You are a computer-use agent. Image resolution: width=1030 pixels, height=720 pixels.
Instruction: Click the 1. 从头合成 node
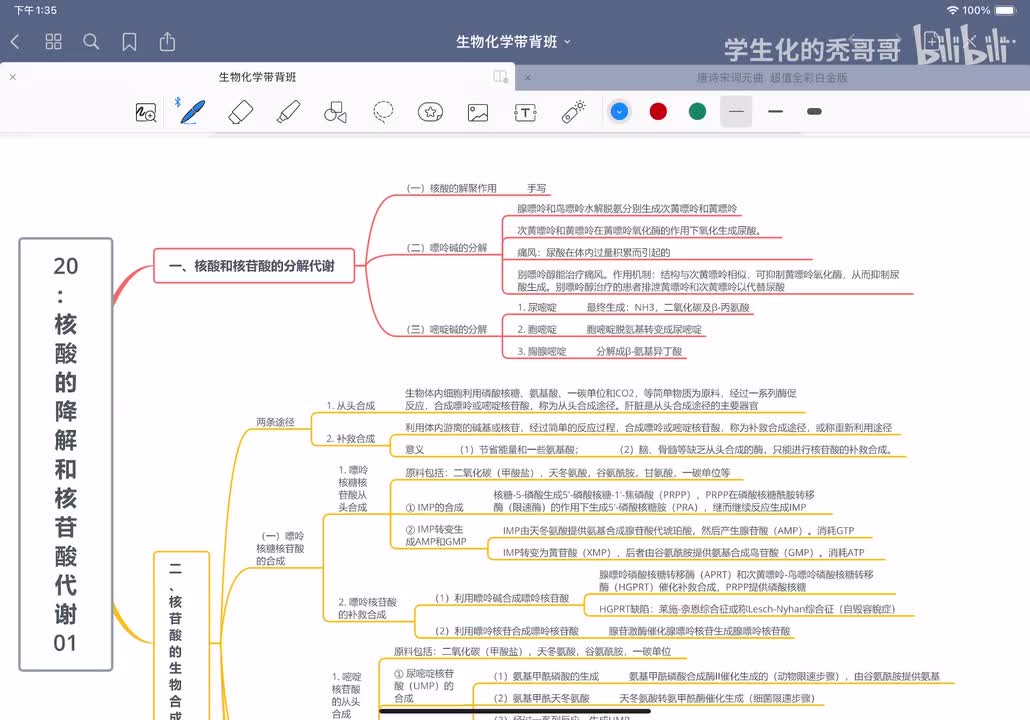(351, 406)
